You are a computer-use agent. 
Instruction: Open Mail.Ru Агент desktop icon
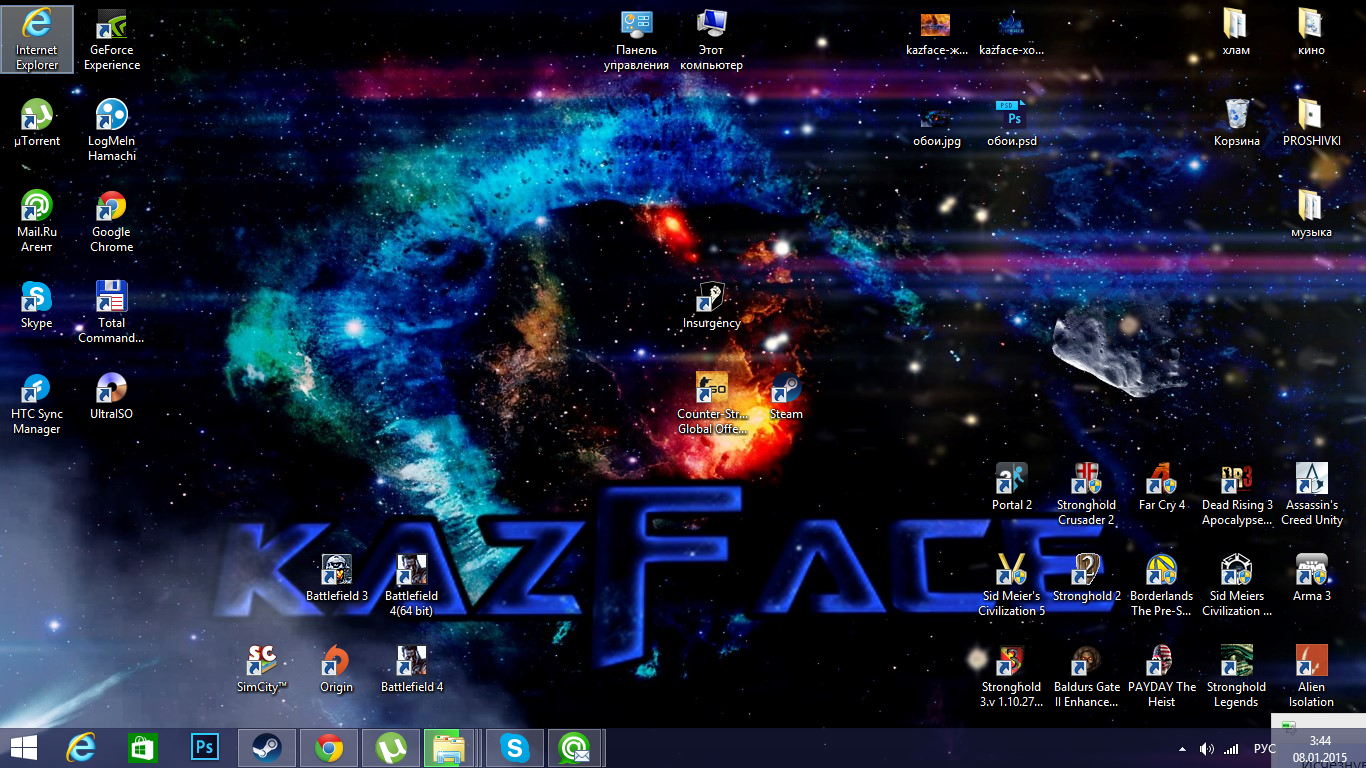pos(37,220)
